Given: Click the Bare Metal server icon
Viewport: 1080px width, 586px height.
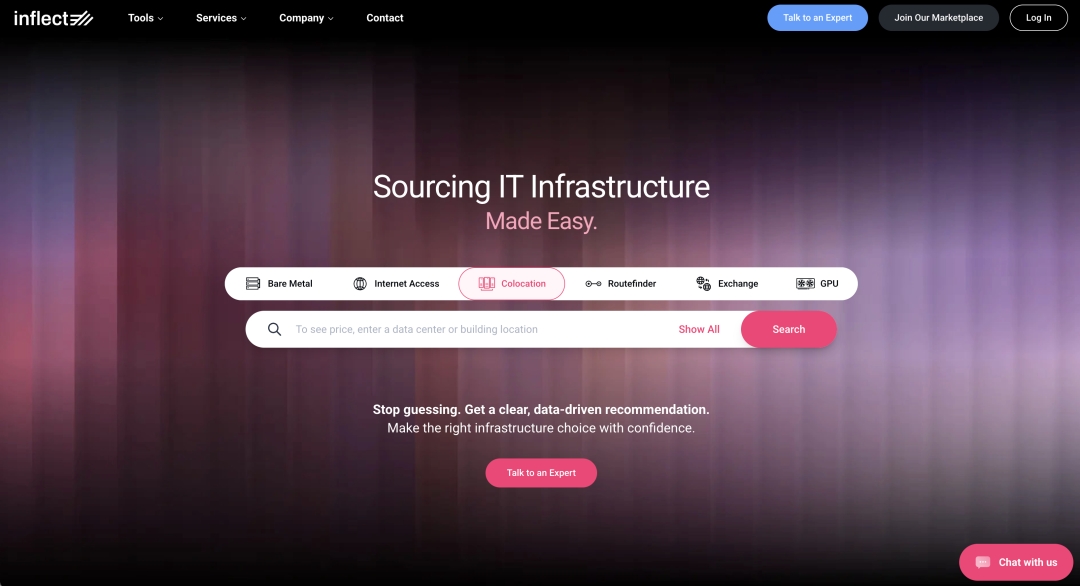Looking at the screenshot, I should coord(253,284).
